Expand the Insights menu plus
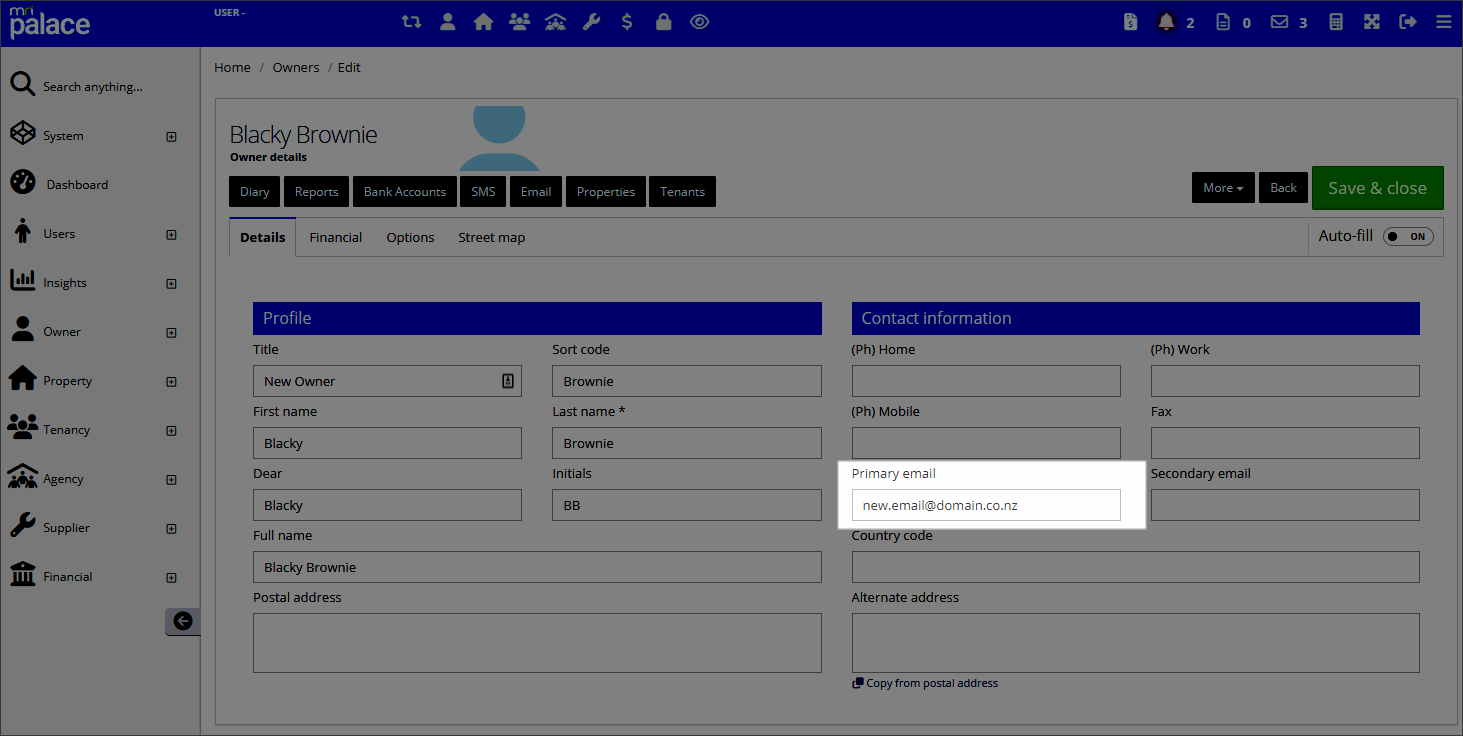This screenshot has width=1463, height=736. click(171, 283)
